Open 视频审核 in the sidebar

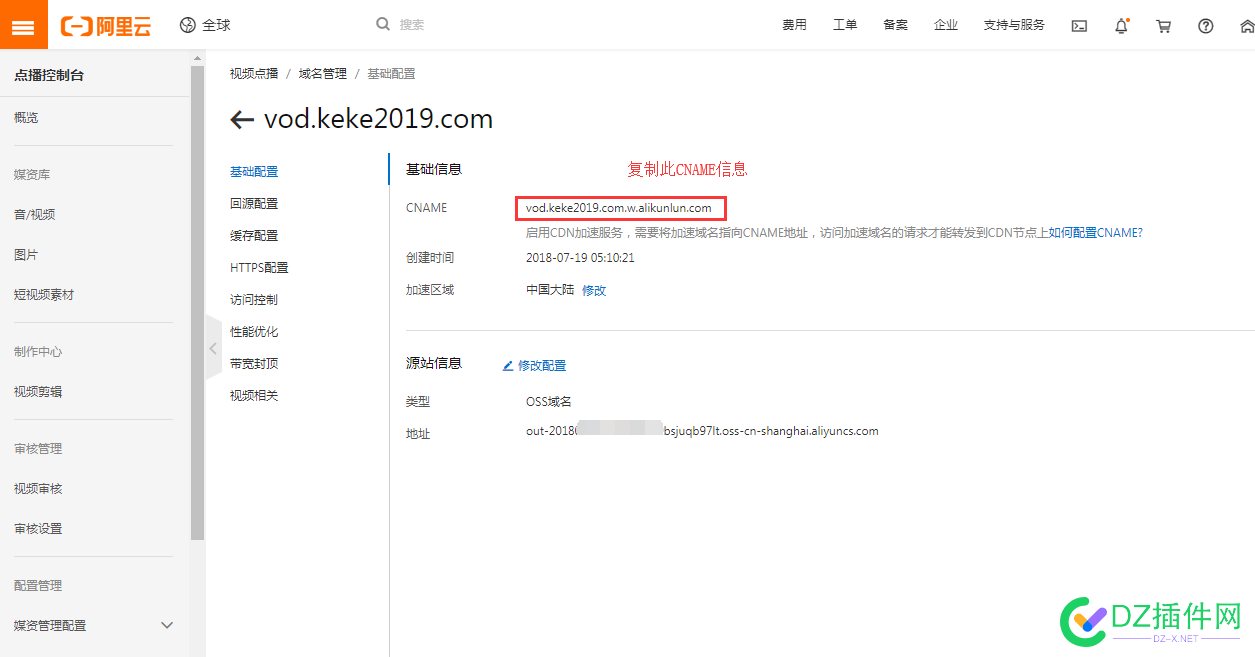coord(38,489)
